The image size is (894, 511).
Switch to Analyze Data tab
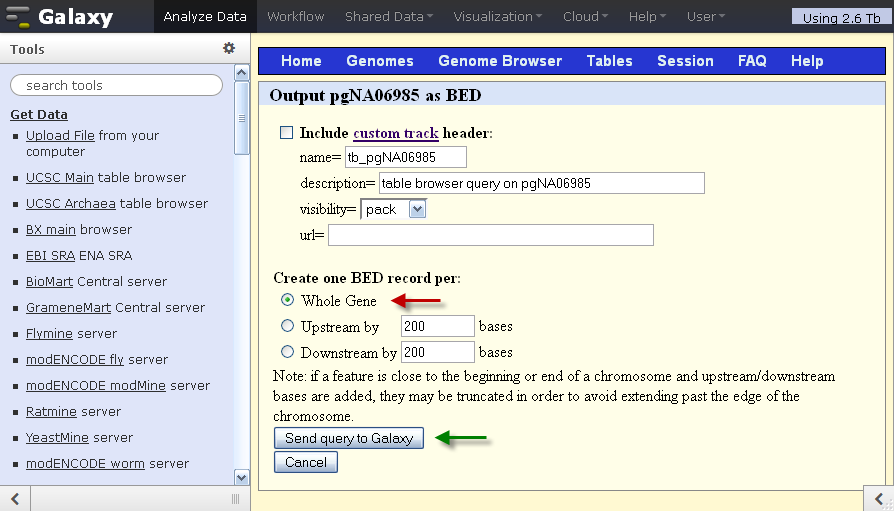coord(205,17)
